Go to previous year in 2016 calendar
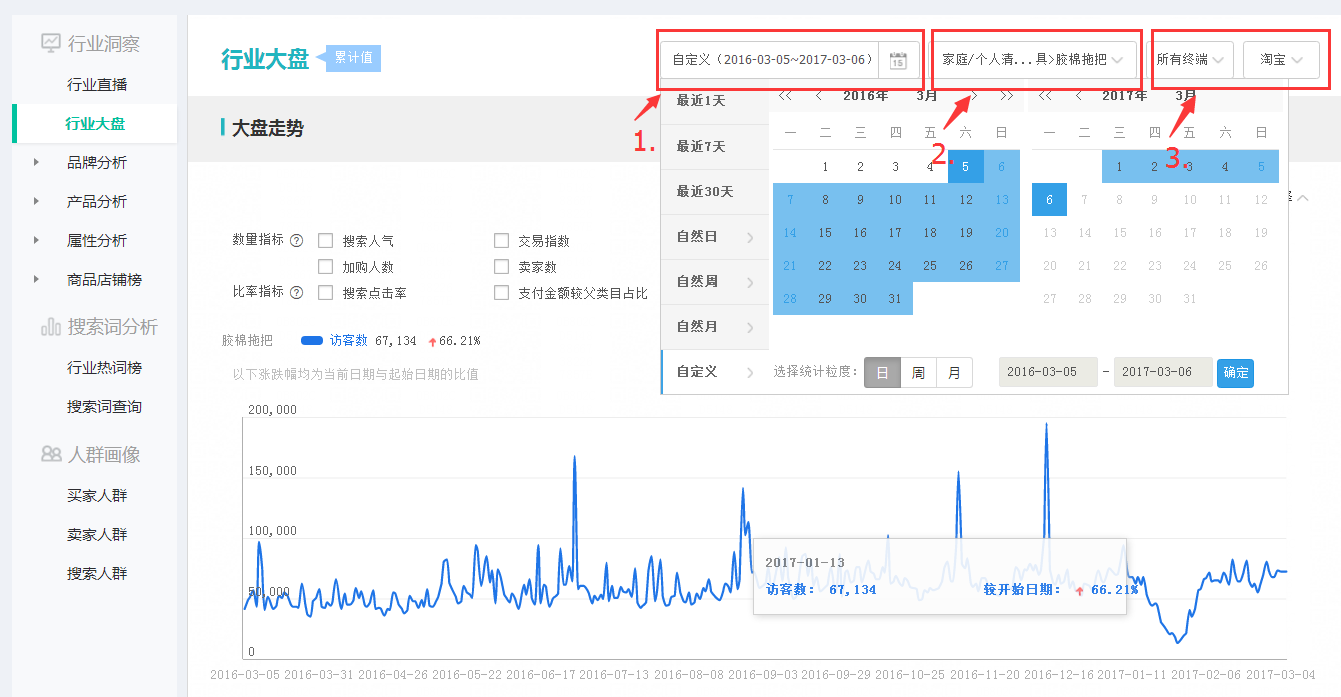The height and width of the screenshot is (697, 1341). 785,96
